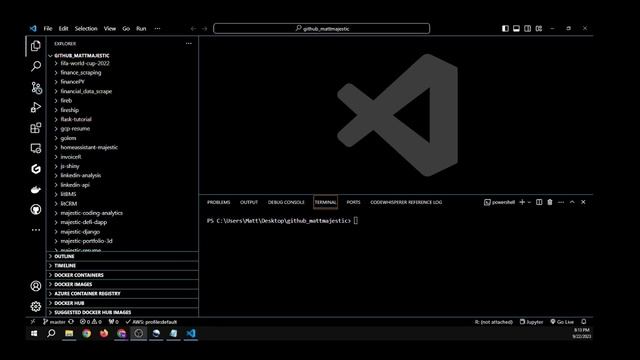This screenshot has width=640, height=360.
Task: Toggle the bottom panel visibility
Action: pos(516,29)
